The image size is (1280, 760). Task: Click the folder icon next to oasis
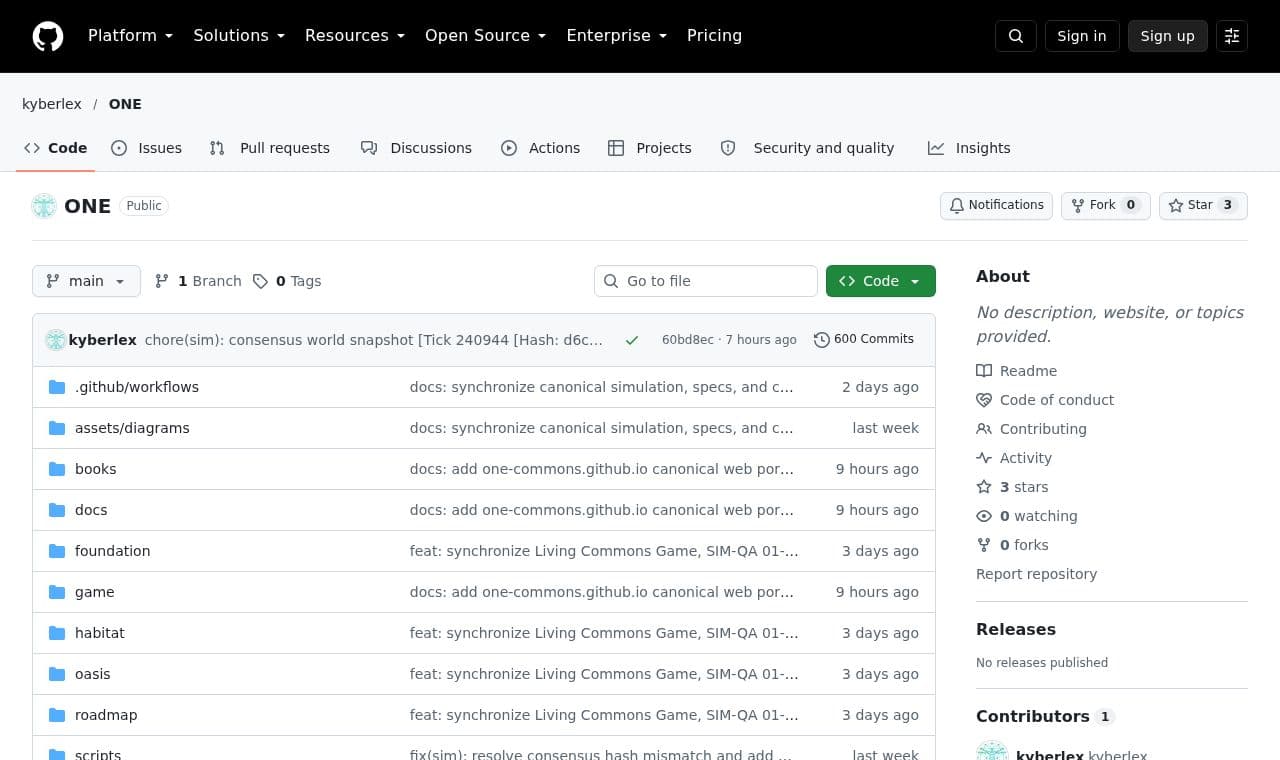tap(57, 674)
